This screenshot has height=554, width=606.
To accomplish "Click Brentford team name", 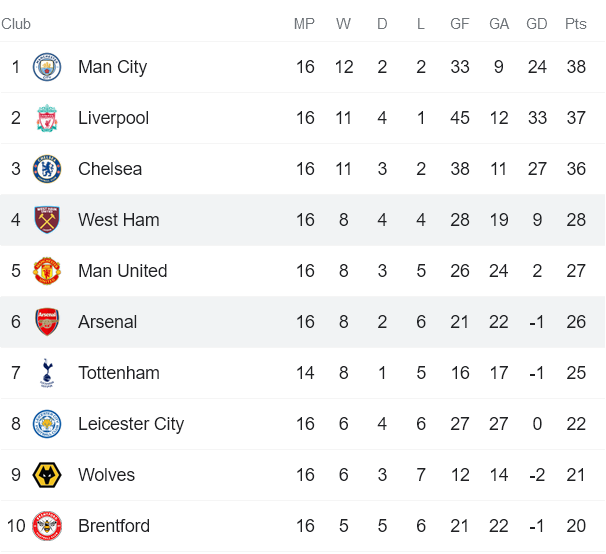I will click(114, 526).
